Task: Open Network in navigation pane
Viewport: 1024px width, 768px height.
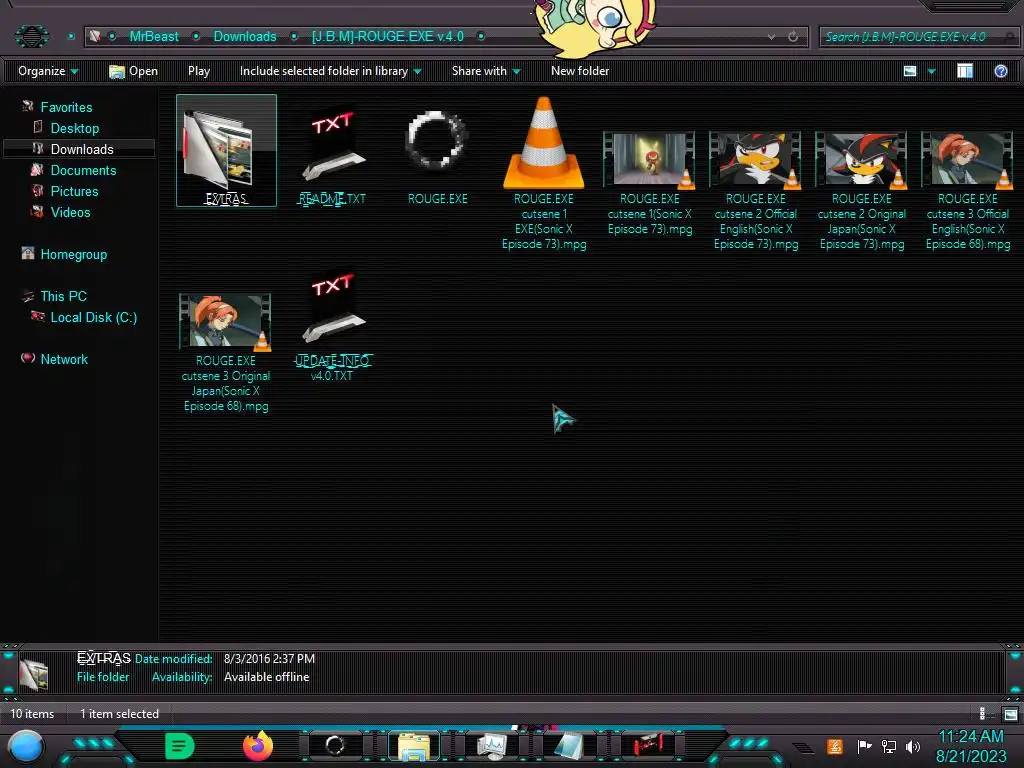Action: pos(63,359)
